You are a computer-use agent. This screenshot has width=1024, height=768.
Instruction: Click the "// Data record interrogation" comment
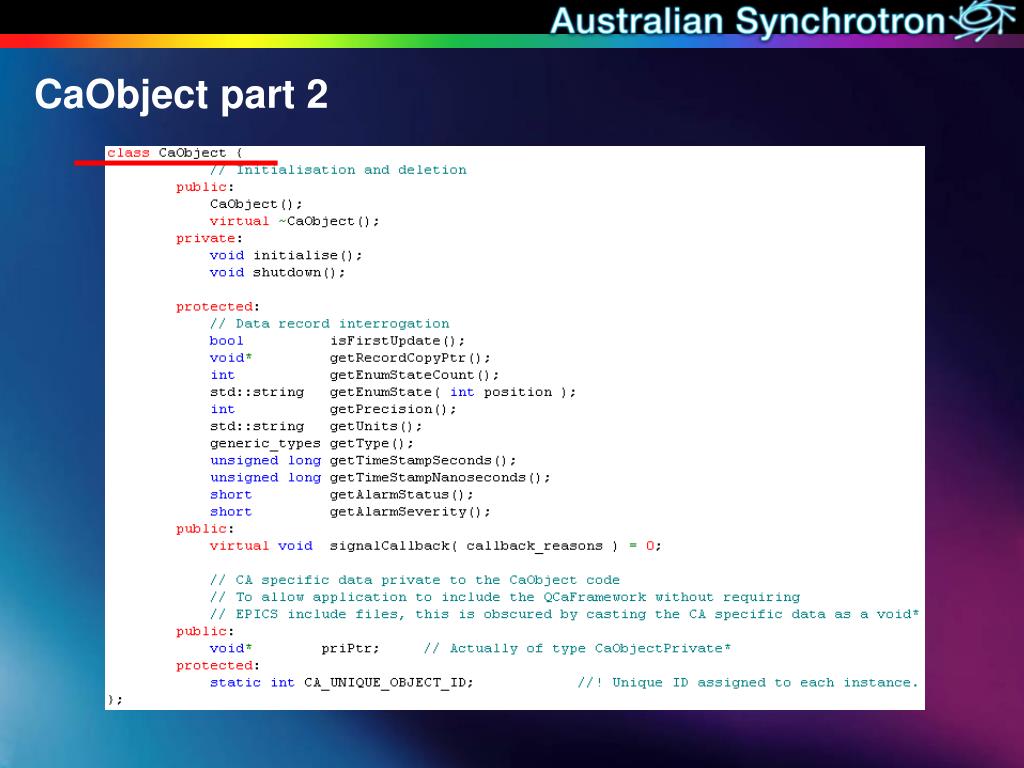329,324
